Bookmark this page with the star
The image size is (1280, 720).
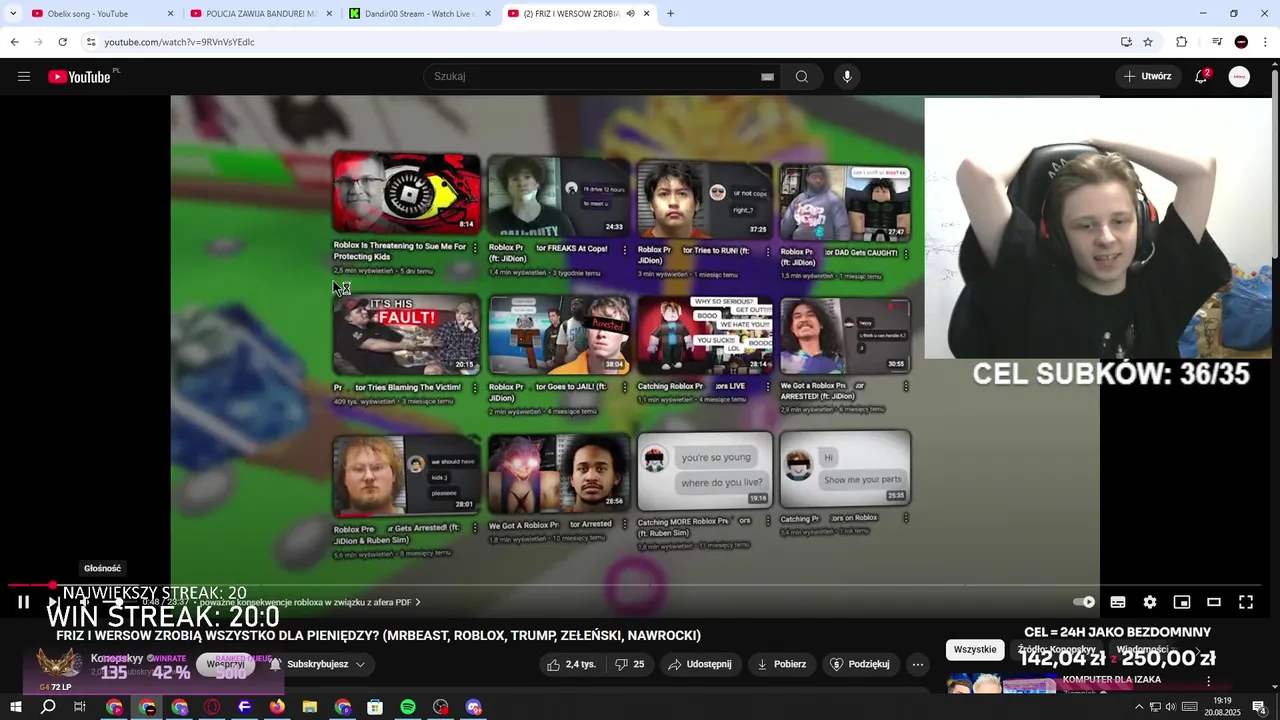click(x=1148, y=42)
